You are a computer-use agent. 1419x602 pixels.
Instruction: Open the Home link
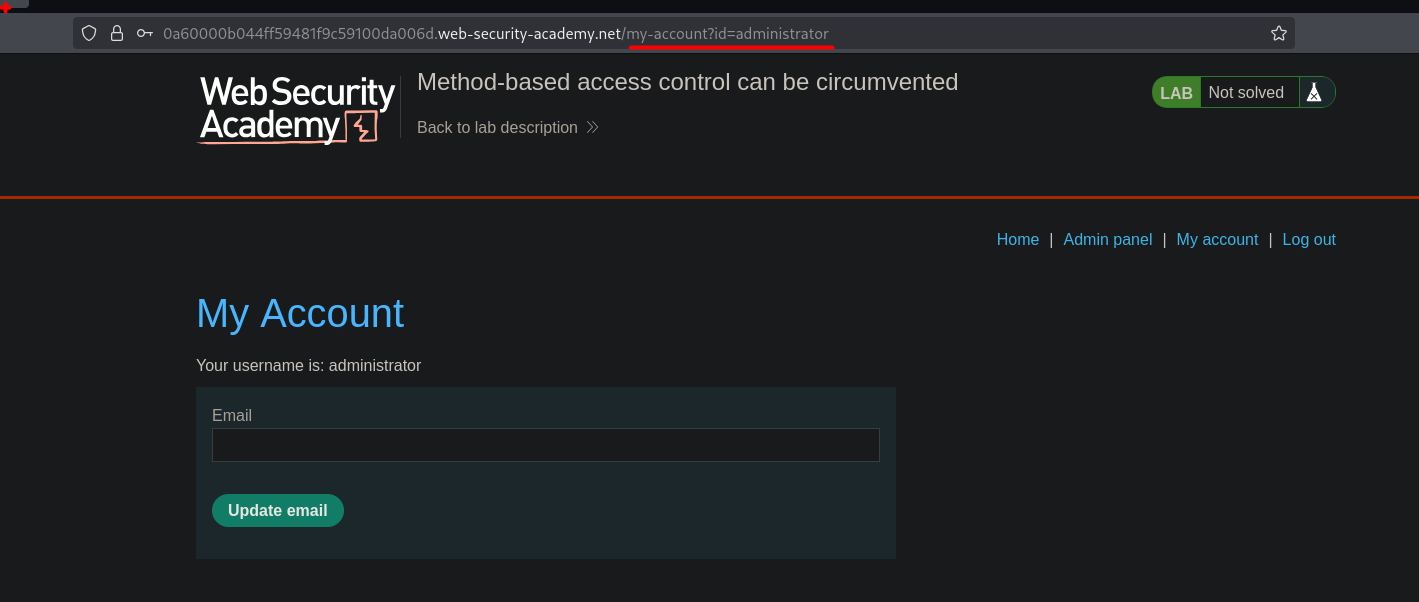pyautogui.click(x=1017, y=239)
